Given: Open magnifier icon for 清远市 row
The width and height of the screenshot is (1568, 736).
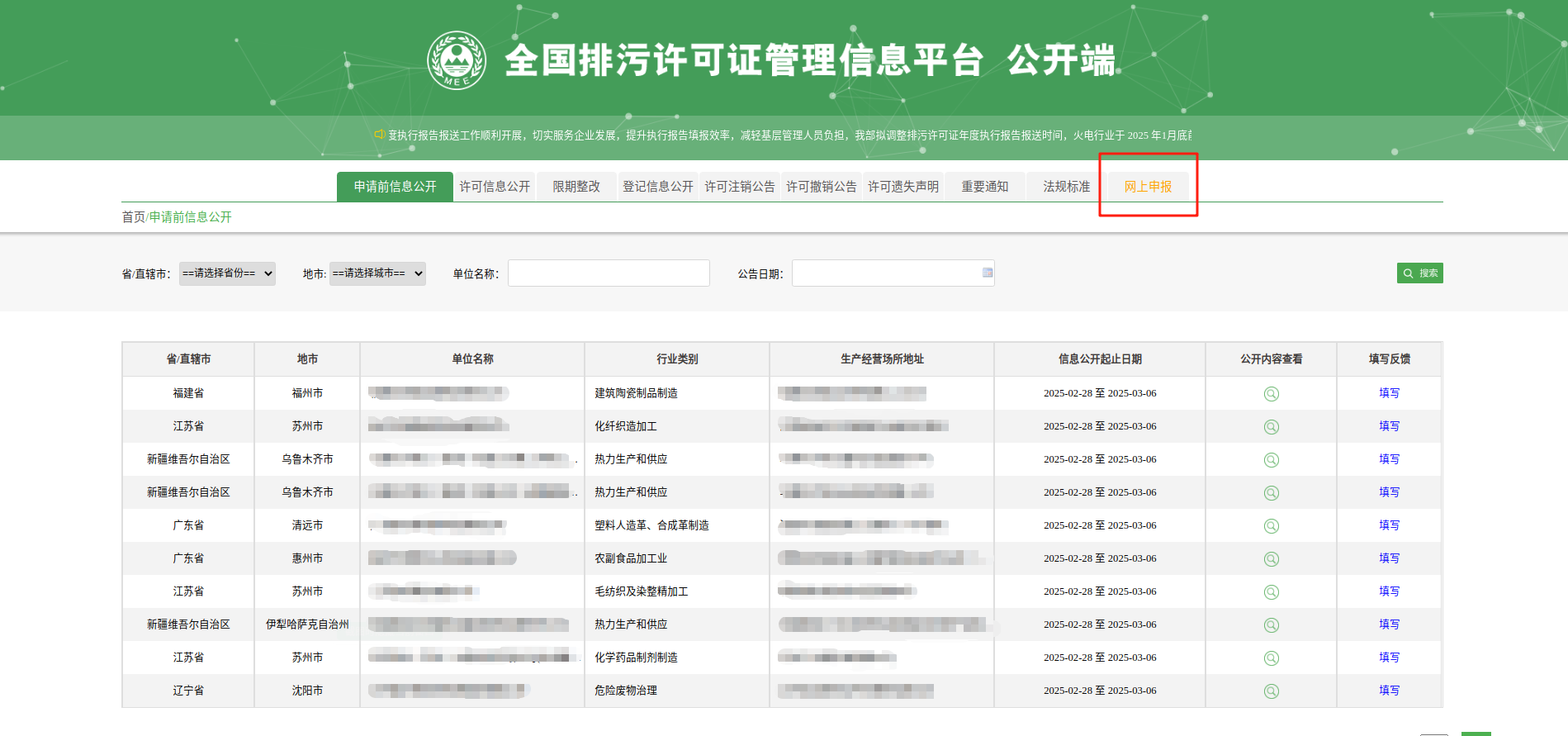Looking at the screenshot, I should [1271, 526].
